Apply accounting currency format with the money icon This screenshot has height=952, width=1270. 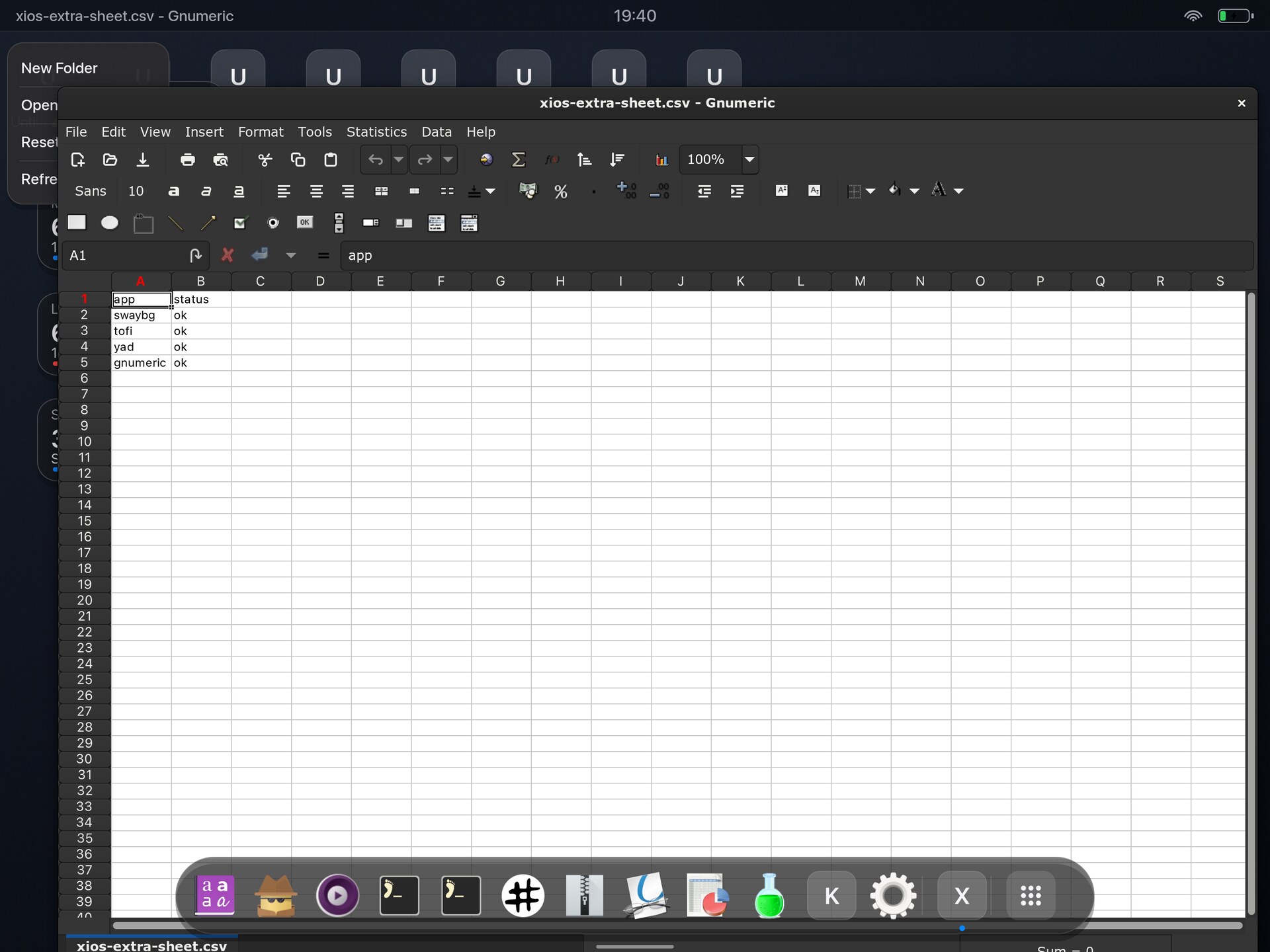(528, 191)
